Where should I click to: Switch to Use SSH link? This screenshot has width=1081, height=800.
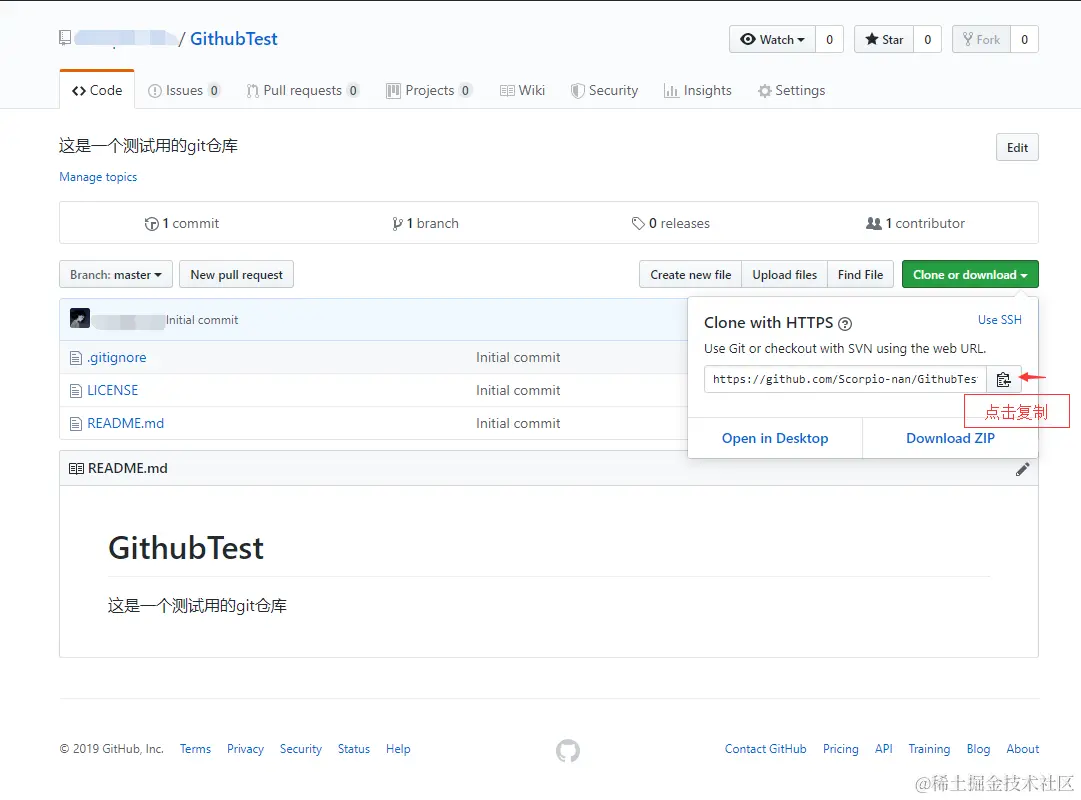pos(1000,320)
